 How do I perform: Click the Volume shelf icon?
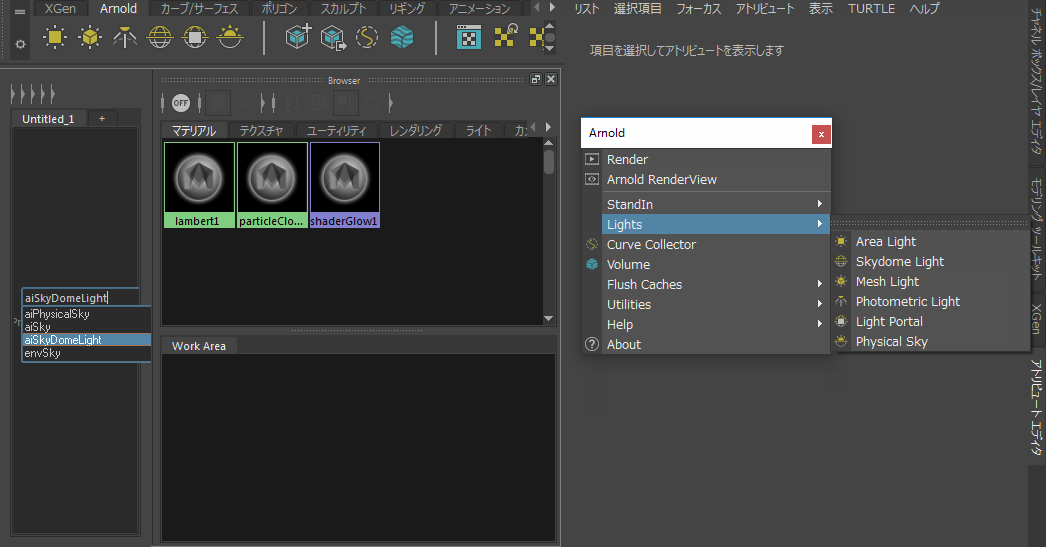click(x=402, y=37)
